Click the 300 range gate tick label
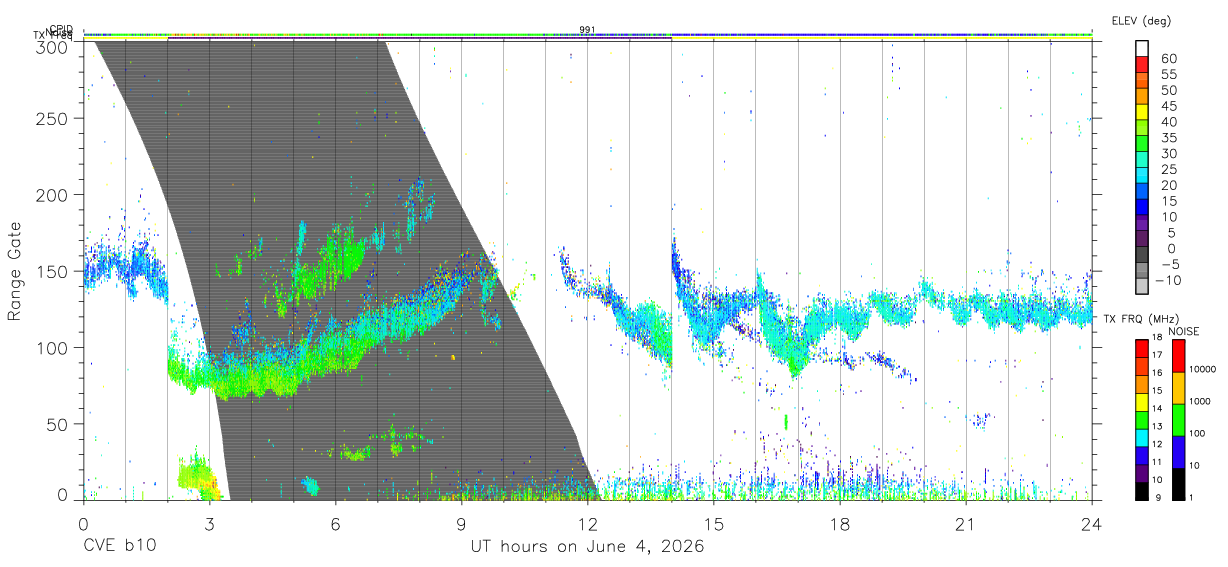 pyautogui.click(x=52, y=46)
